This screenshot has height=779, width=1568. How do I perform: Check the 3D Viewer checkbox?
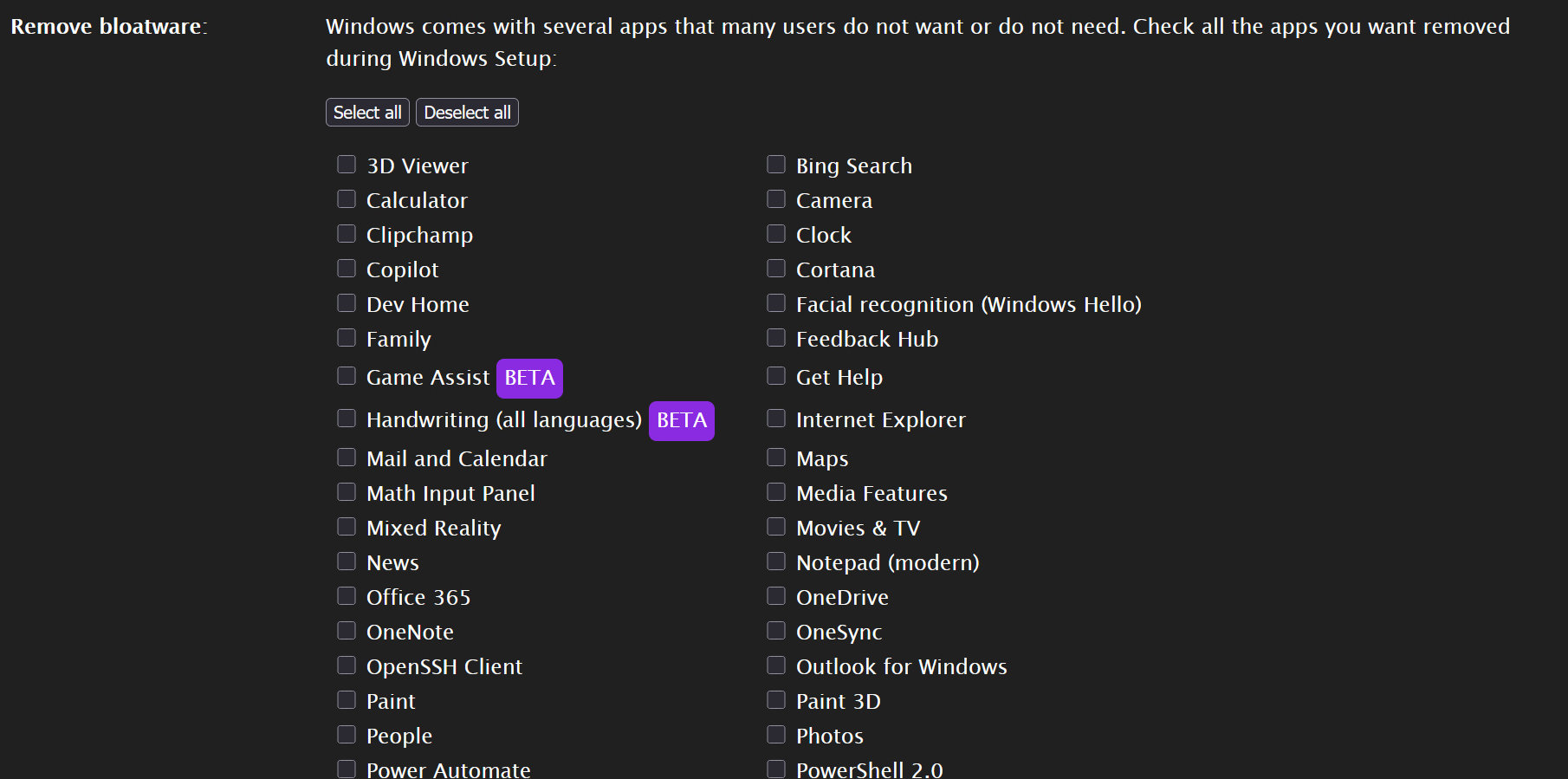tap(347, 165)
